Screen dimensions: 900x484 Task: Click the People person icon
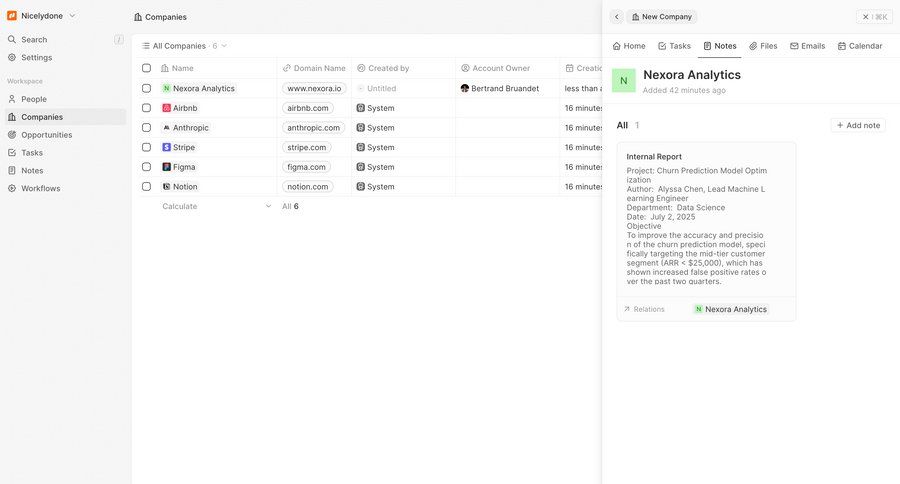pos(11,99)
